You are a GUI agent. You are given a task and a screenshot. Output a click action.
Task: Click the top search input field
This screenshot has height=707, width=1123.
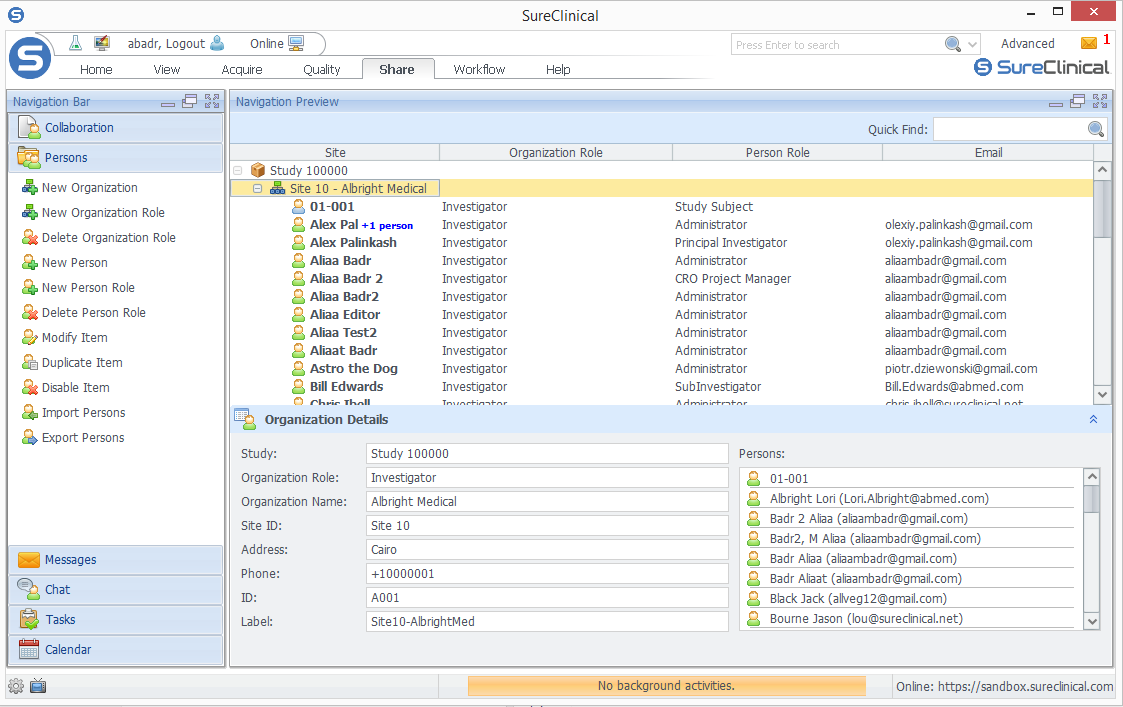tap(837, 44)
